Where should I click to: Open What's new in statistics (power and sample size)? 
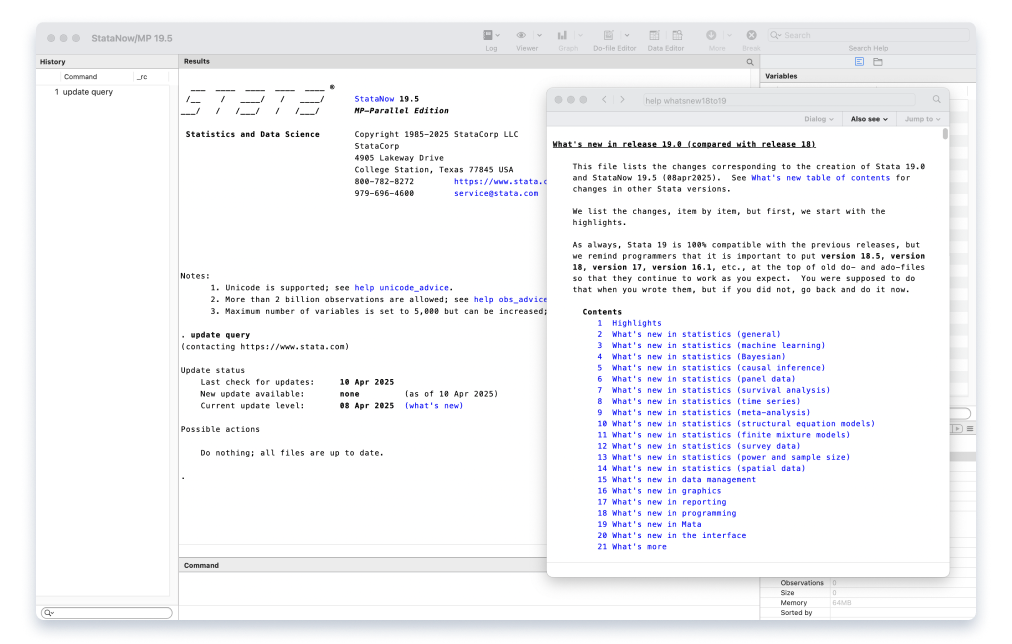pyautogui.click(x=731, y=457)
